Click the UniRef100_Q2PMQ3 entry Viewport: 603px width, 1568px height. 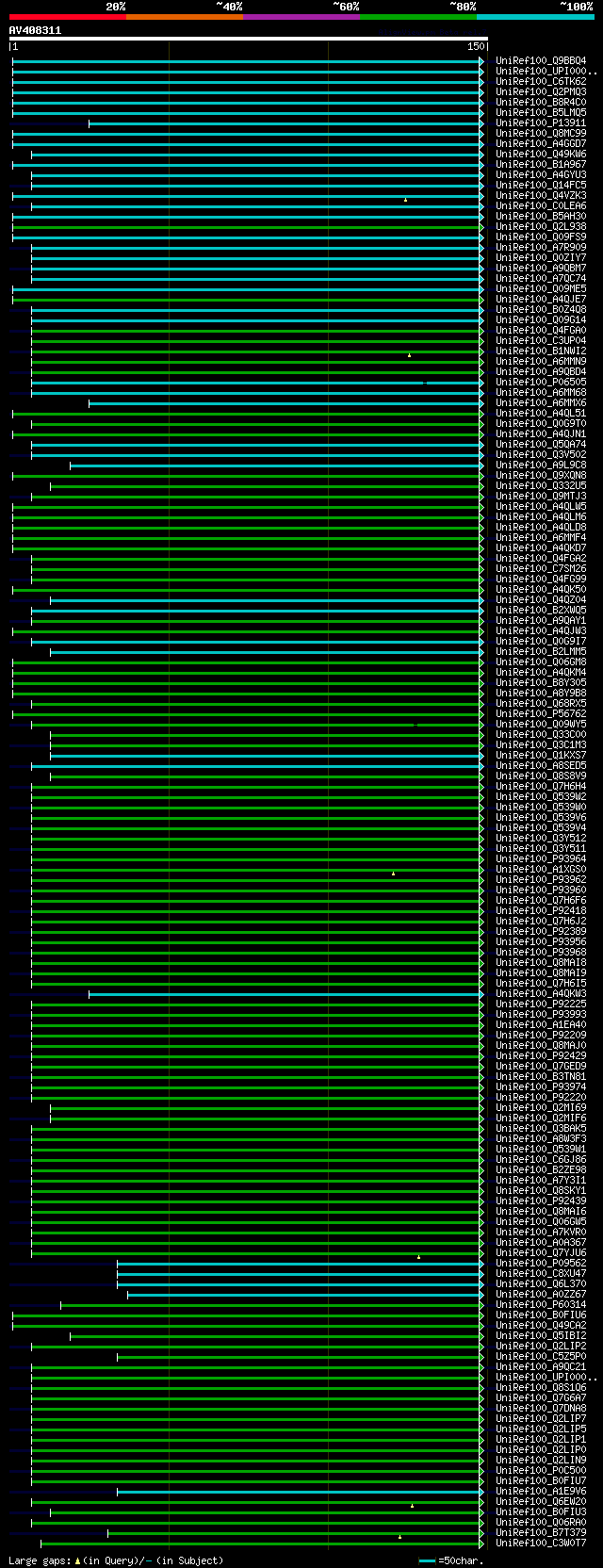541,92
